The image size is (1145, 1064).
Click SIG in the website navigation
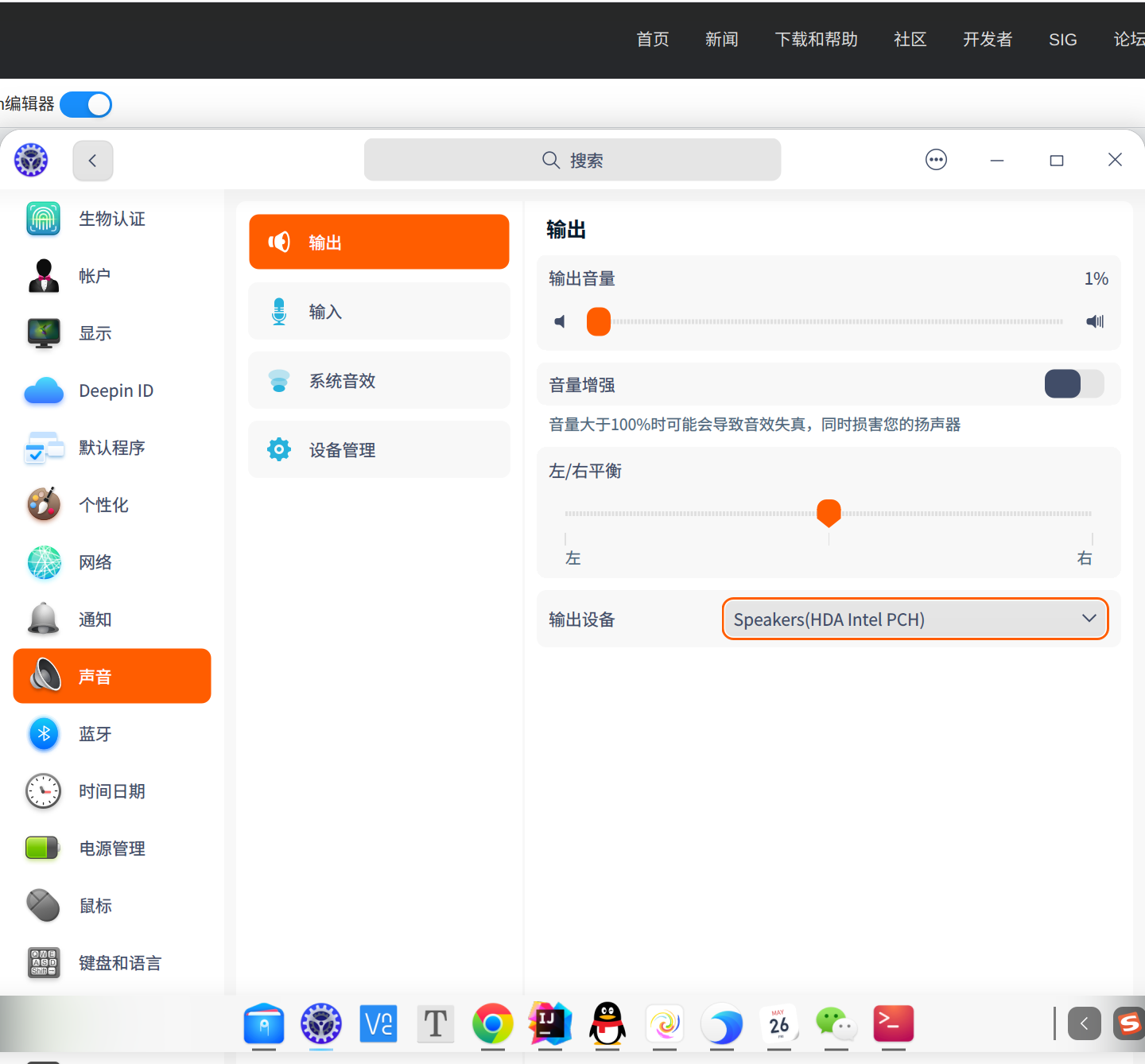pyautogui.click(x=1063, y=40)
